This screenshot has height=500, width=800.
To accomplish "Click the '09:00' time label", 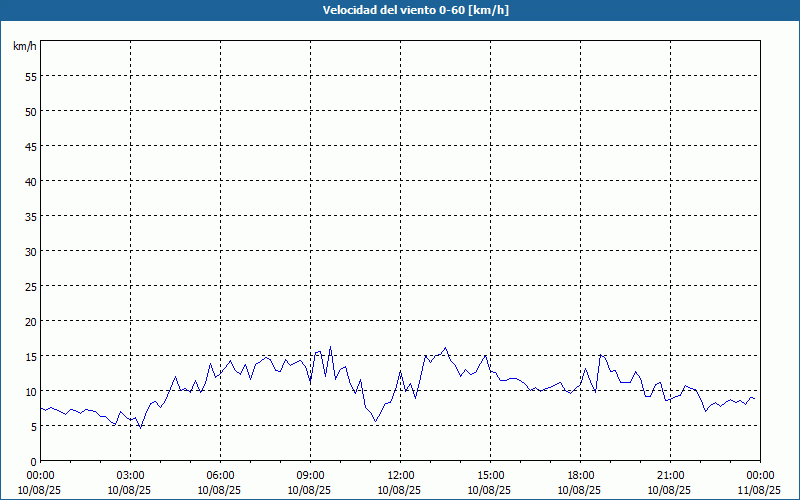I will tap(310, 476).
